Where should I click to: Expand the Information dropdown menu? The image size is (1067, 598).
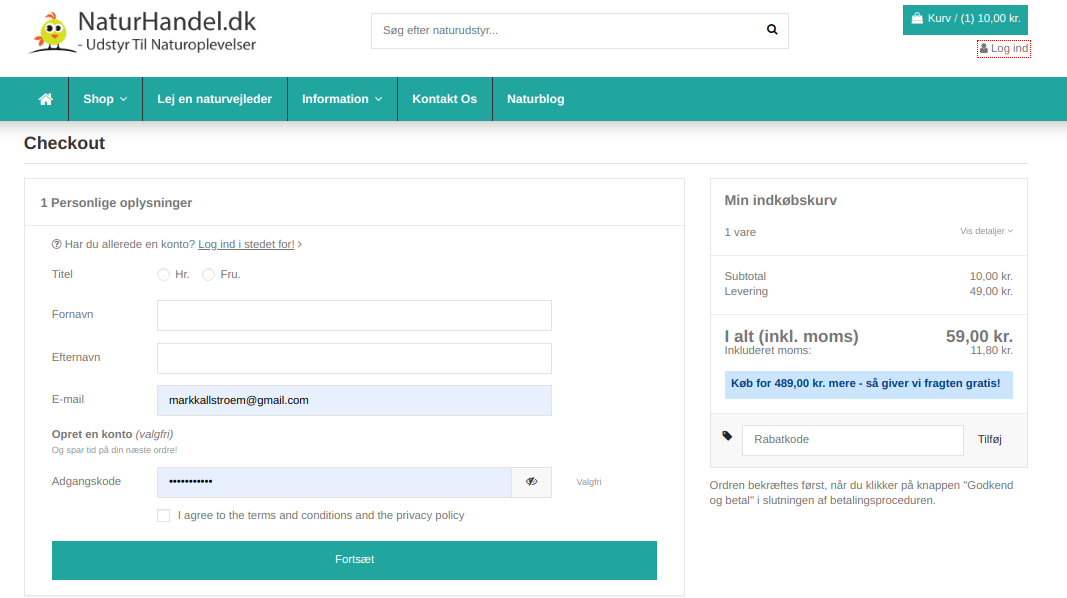(x=342, y=99)
